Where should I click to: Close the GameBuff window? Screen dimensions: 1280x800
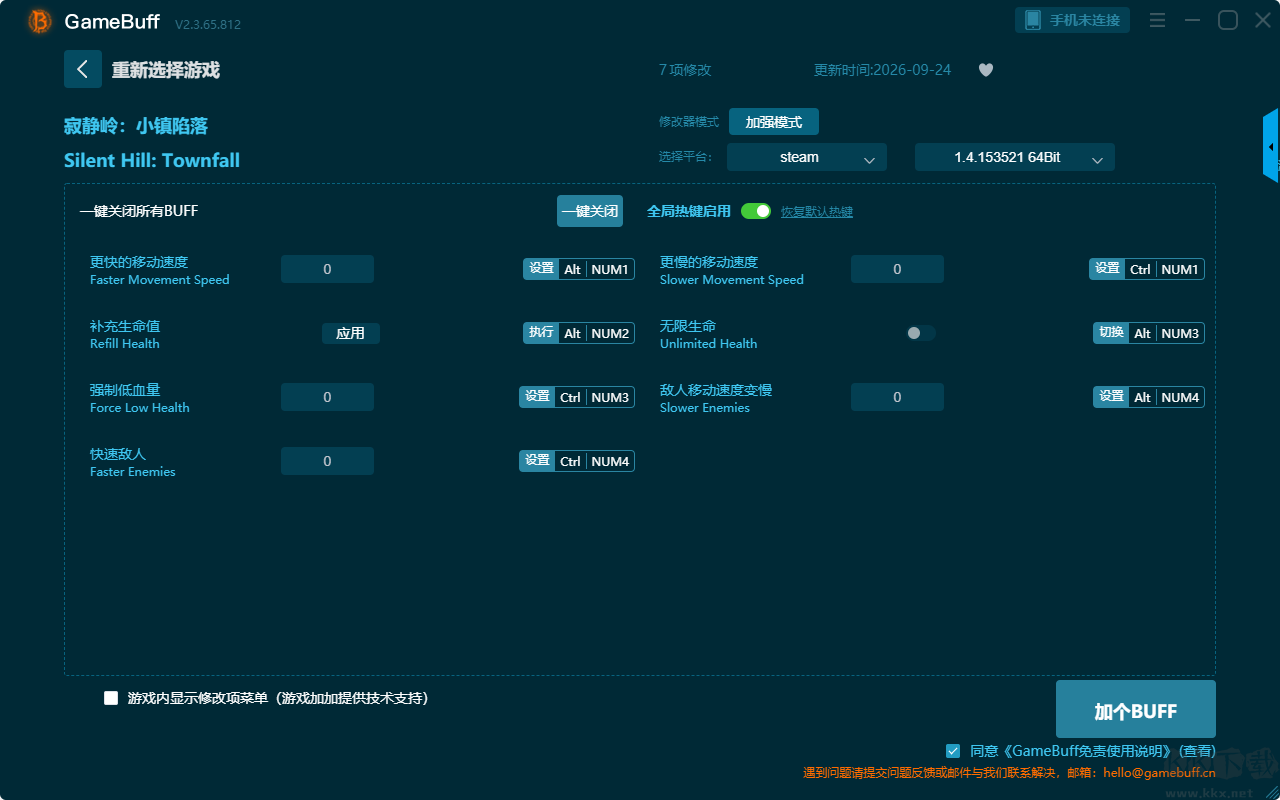point(1263,20)
